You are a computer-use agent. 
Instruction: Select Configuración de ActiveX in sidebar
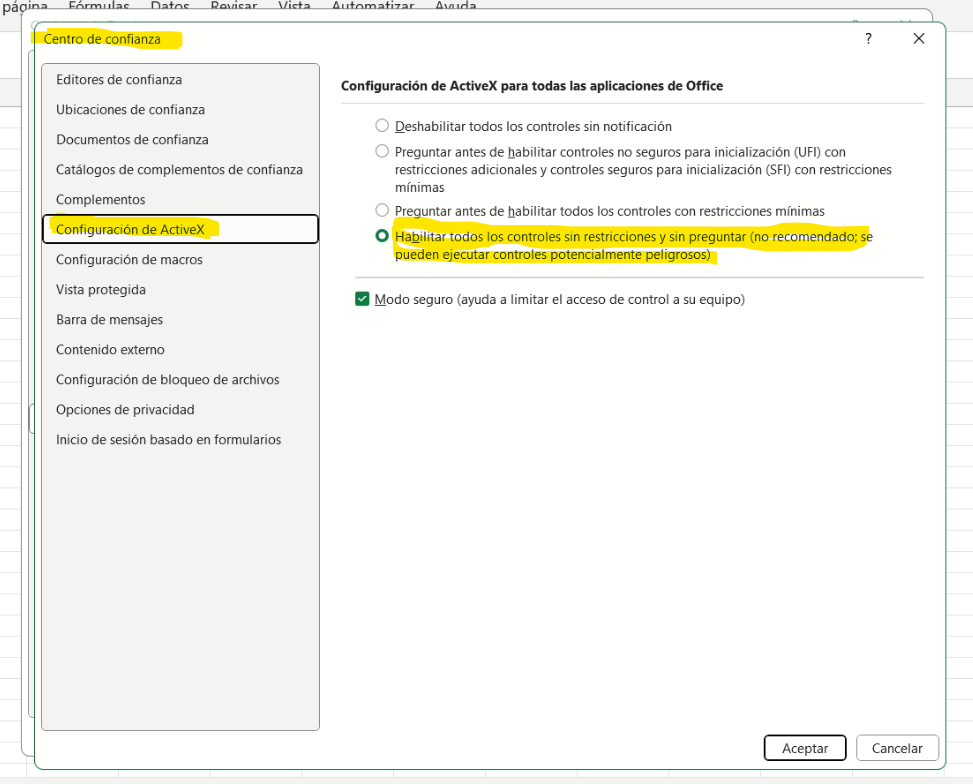click(180, 229)
